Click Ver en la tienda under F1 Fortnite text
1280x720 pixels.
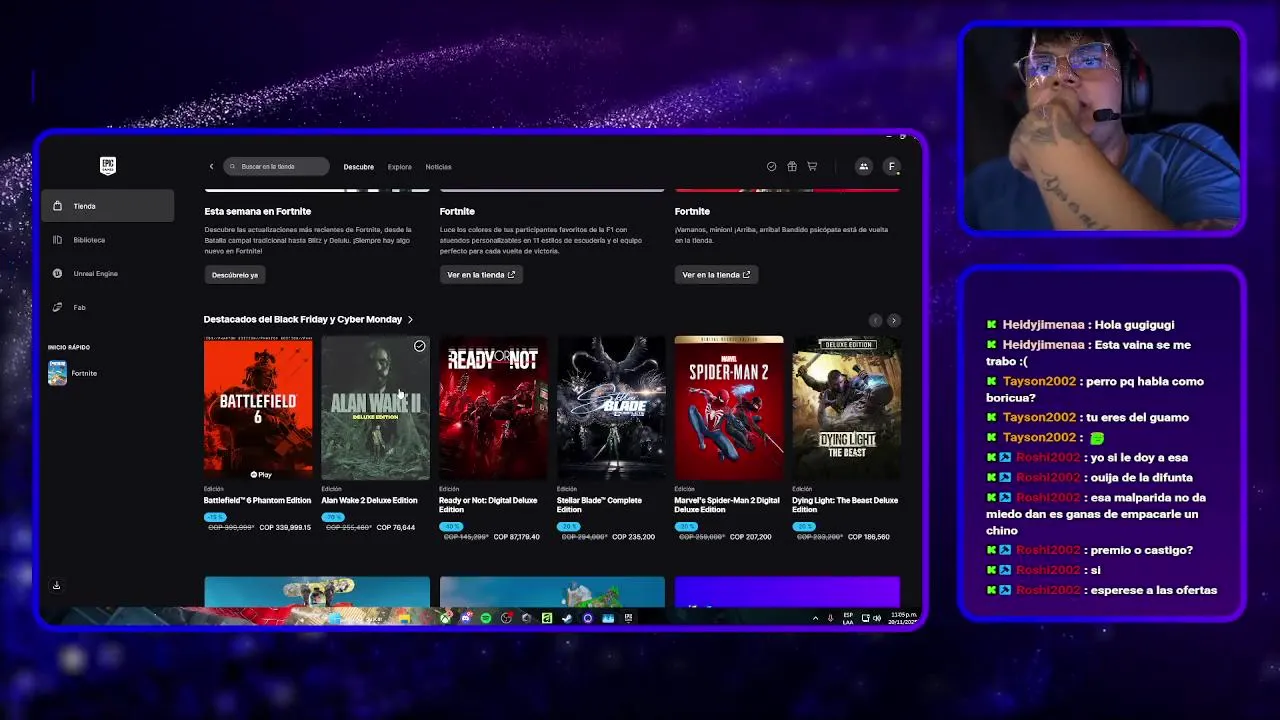click(x=481, y=275)
